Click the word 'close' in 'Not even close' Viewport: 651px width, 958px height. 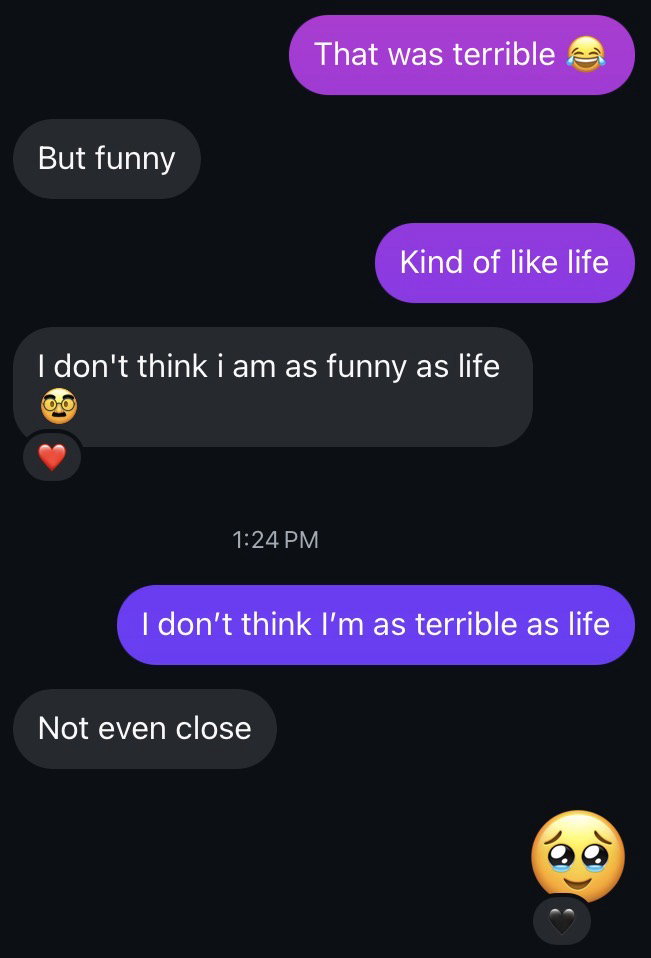pos(213,728)
